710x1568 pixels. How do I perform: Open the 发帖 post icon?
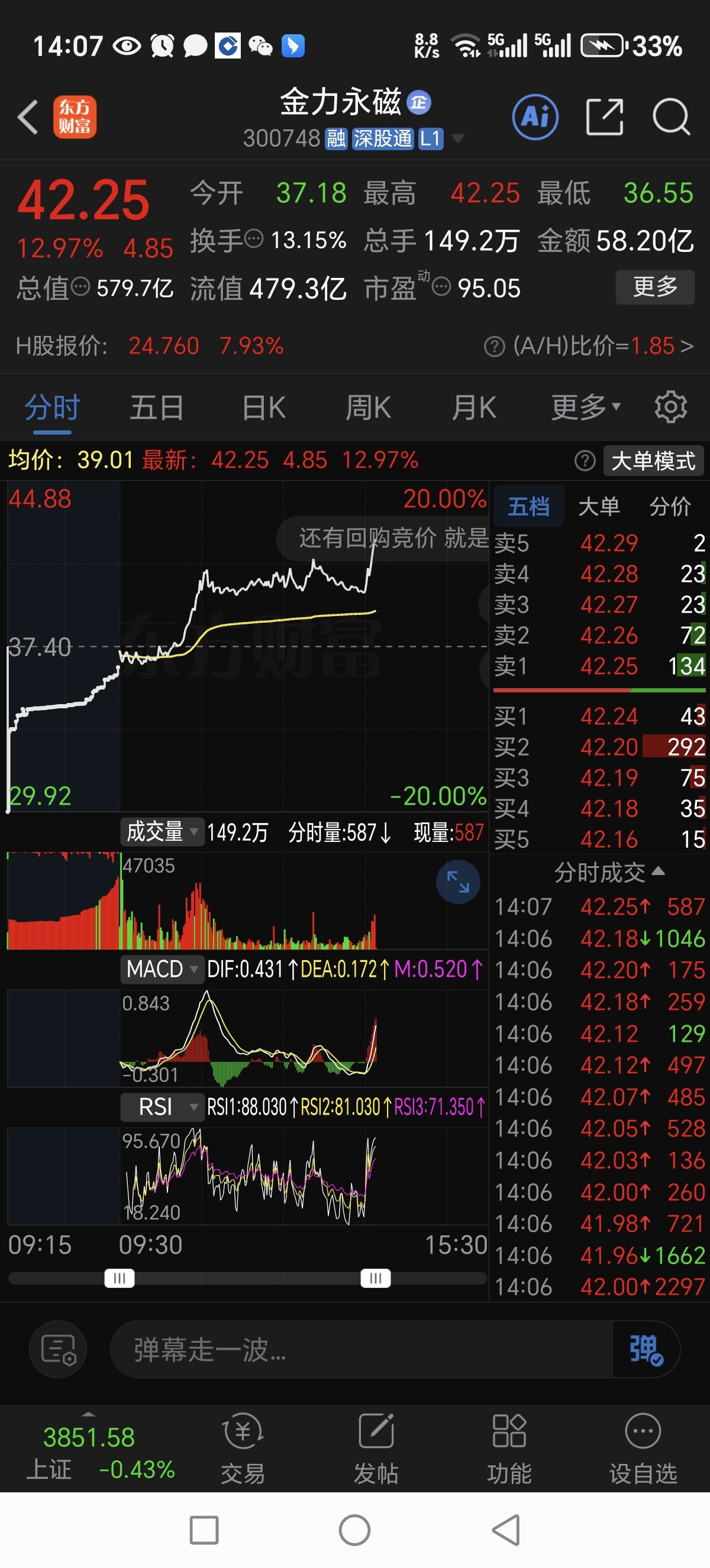[376, 1449]
